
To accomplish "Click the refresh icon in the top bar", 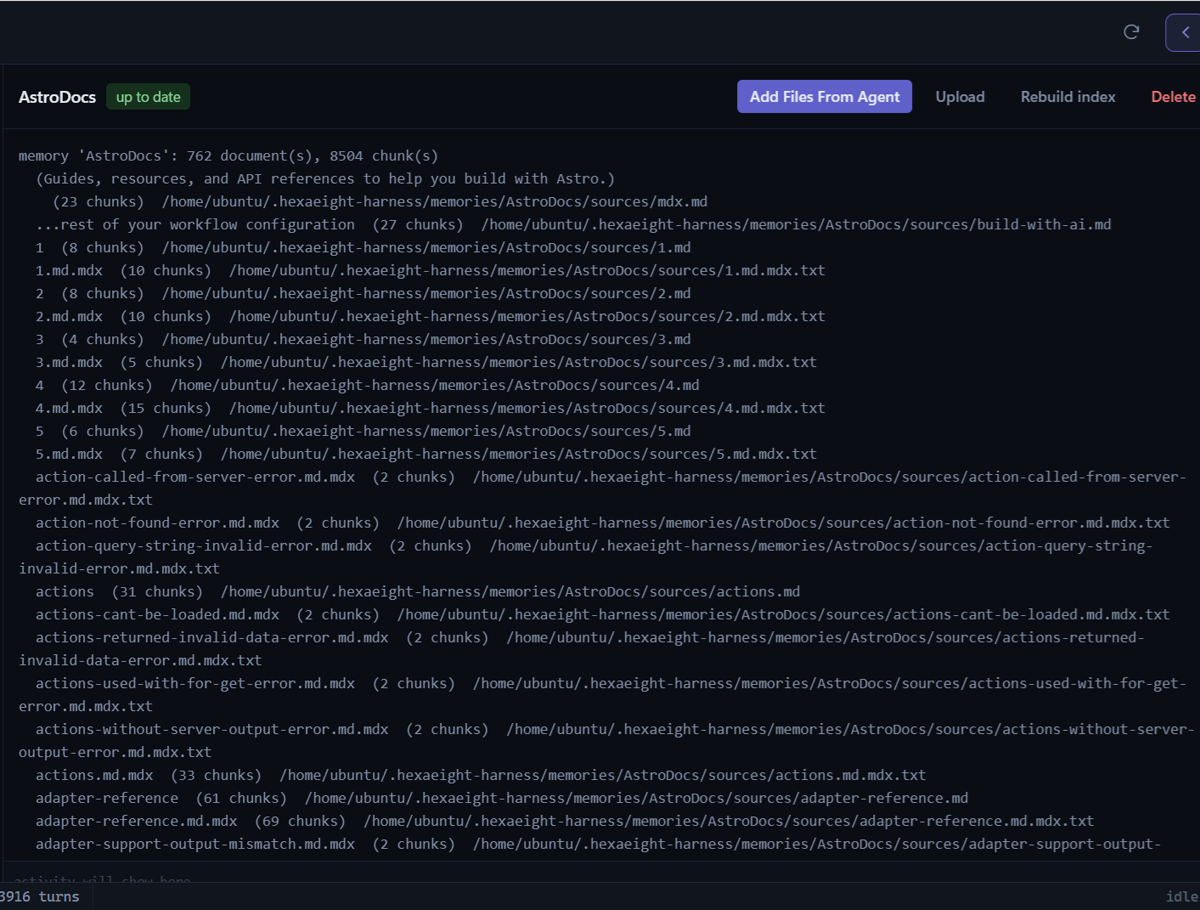I will pyautogui.click(x=1131, y=32).
